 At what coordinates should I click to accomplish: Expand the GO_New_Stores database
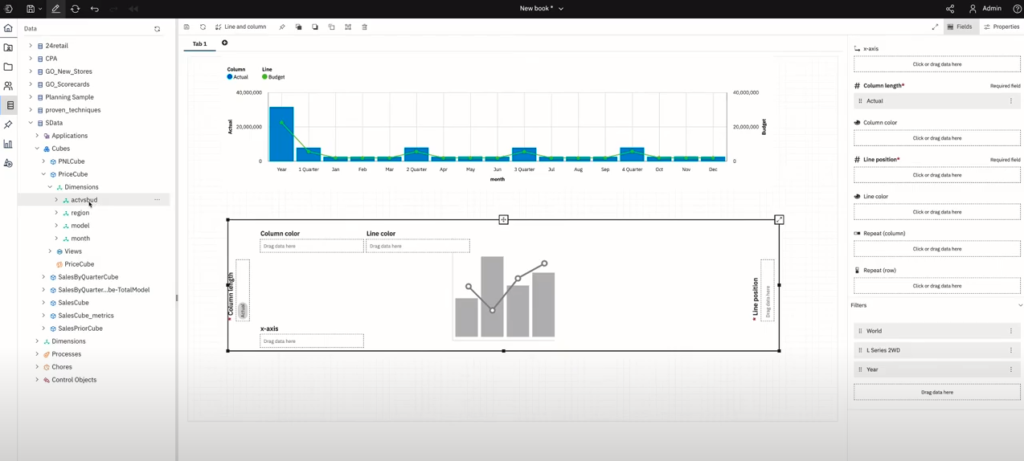tap(30, 71)
